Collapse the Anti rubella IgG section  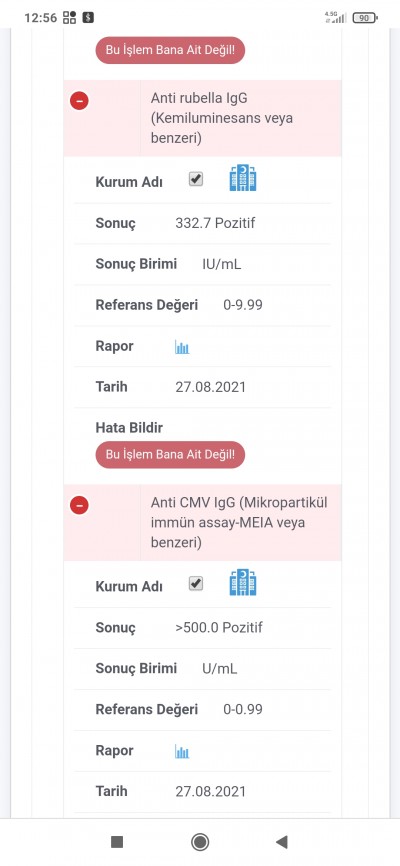(79, 101)
